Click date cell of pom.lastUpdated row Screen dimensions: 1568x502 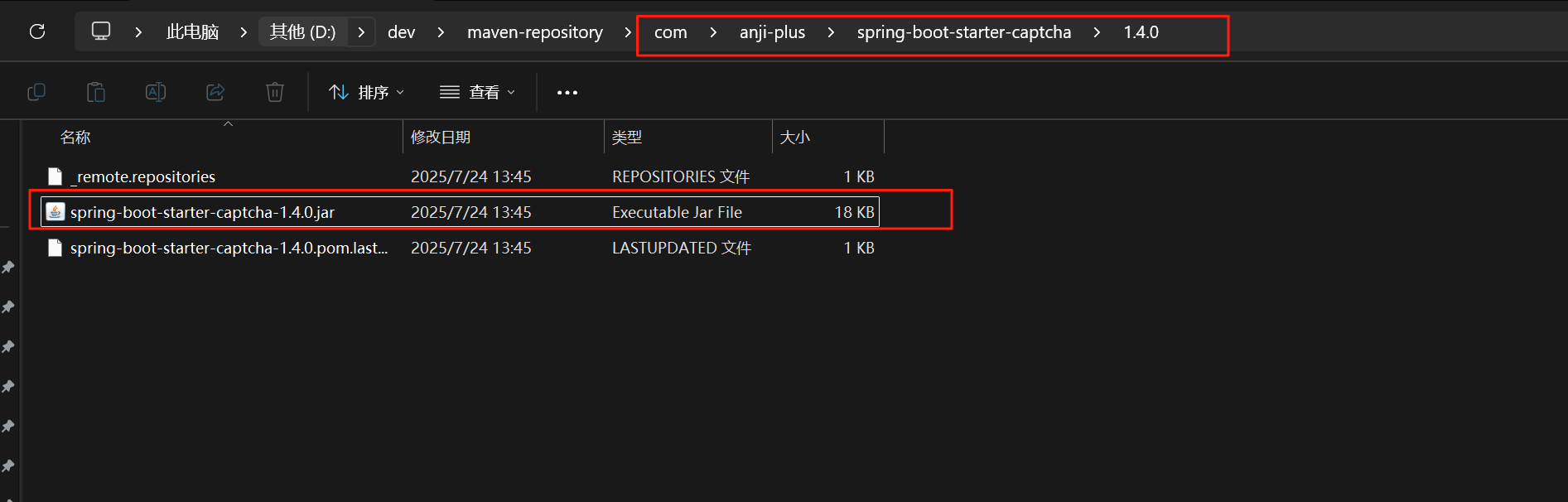pos(471,248)
